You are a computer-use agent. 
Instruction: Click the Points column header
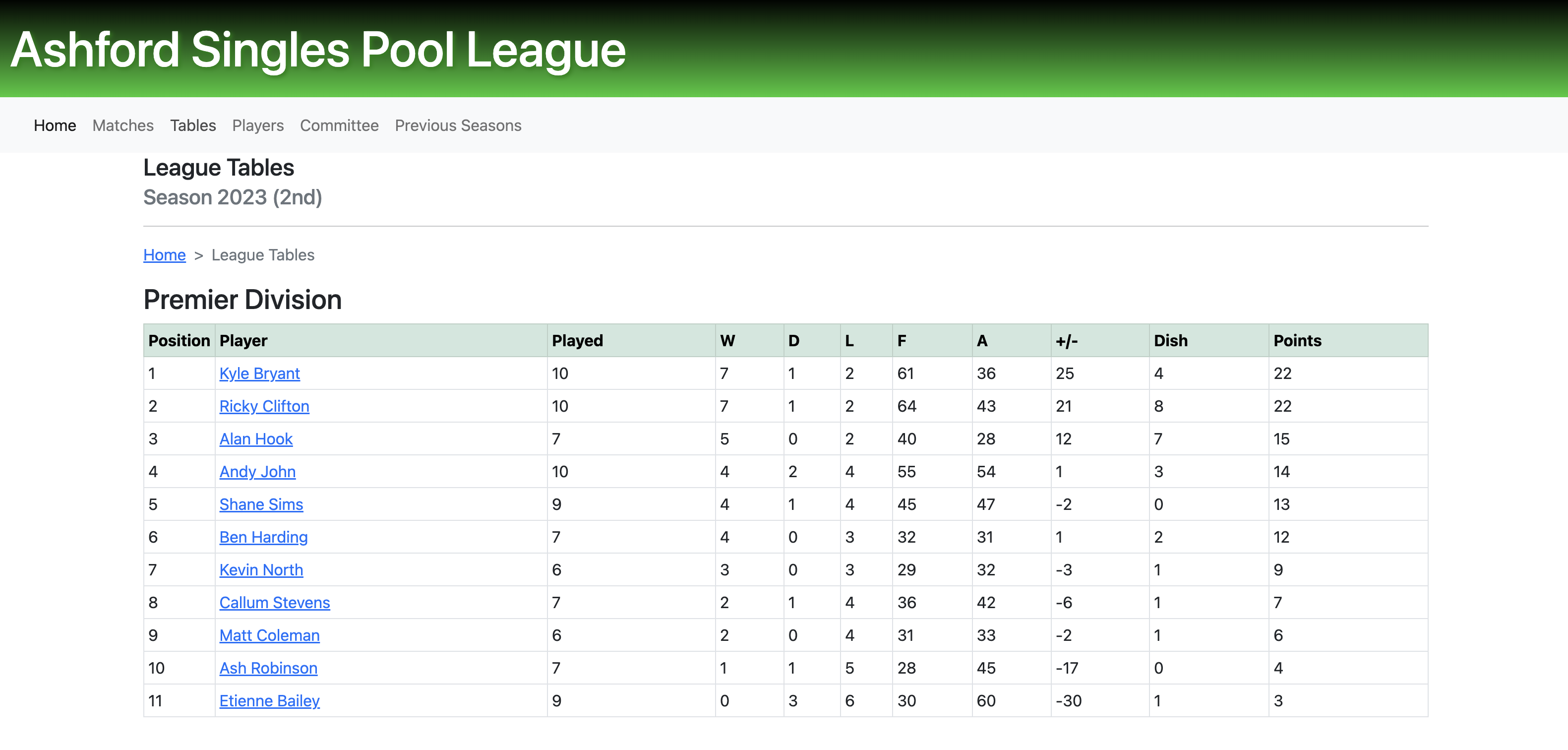tap(1297, 341)
